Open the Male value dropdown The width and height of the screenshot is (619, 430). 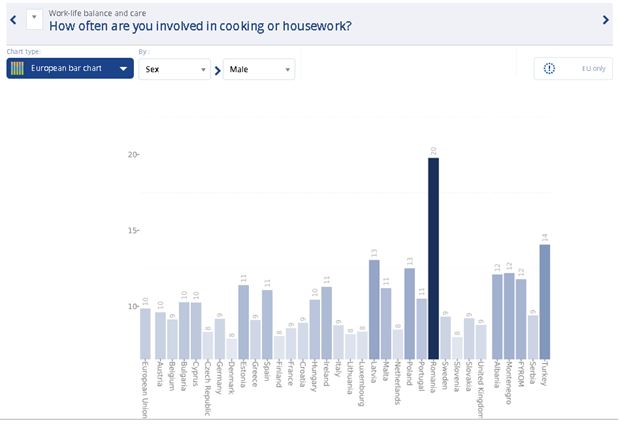pyautogui.click(x=258, y=69)
